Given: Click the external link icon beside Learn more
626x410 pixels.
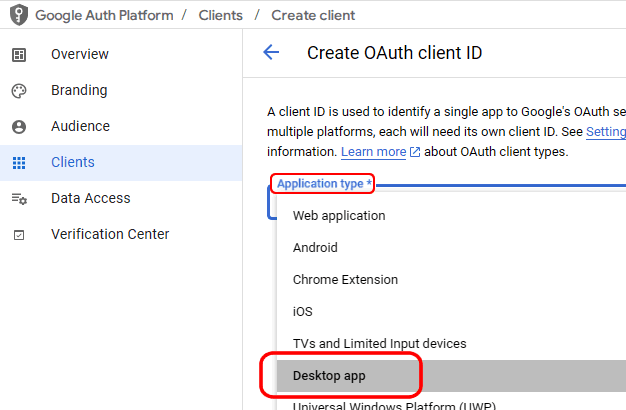Looking at the screenshot, I should 415,152.
